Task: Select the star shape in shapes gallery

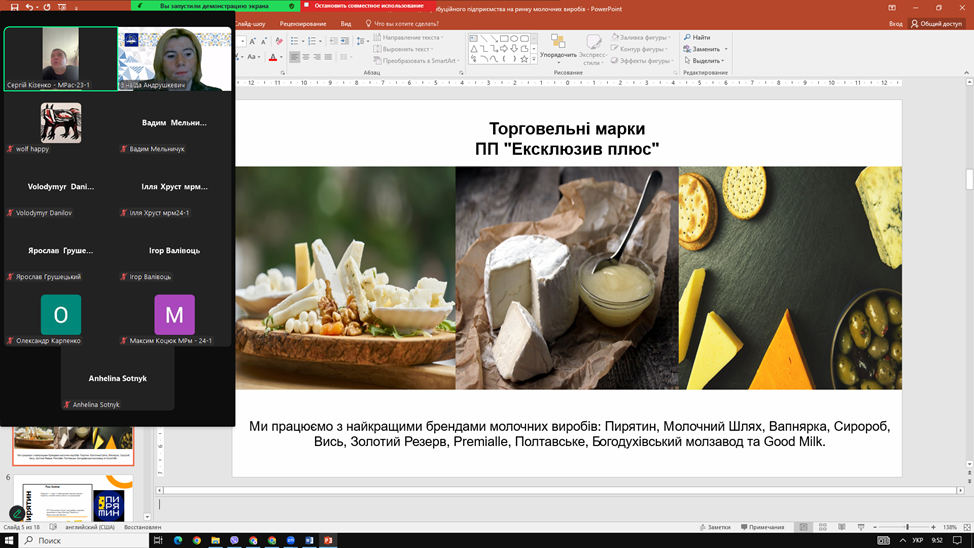Action: (x=524, y=59)
